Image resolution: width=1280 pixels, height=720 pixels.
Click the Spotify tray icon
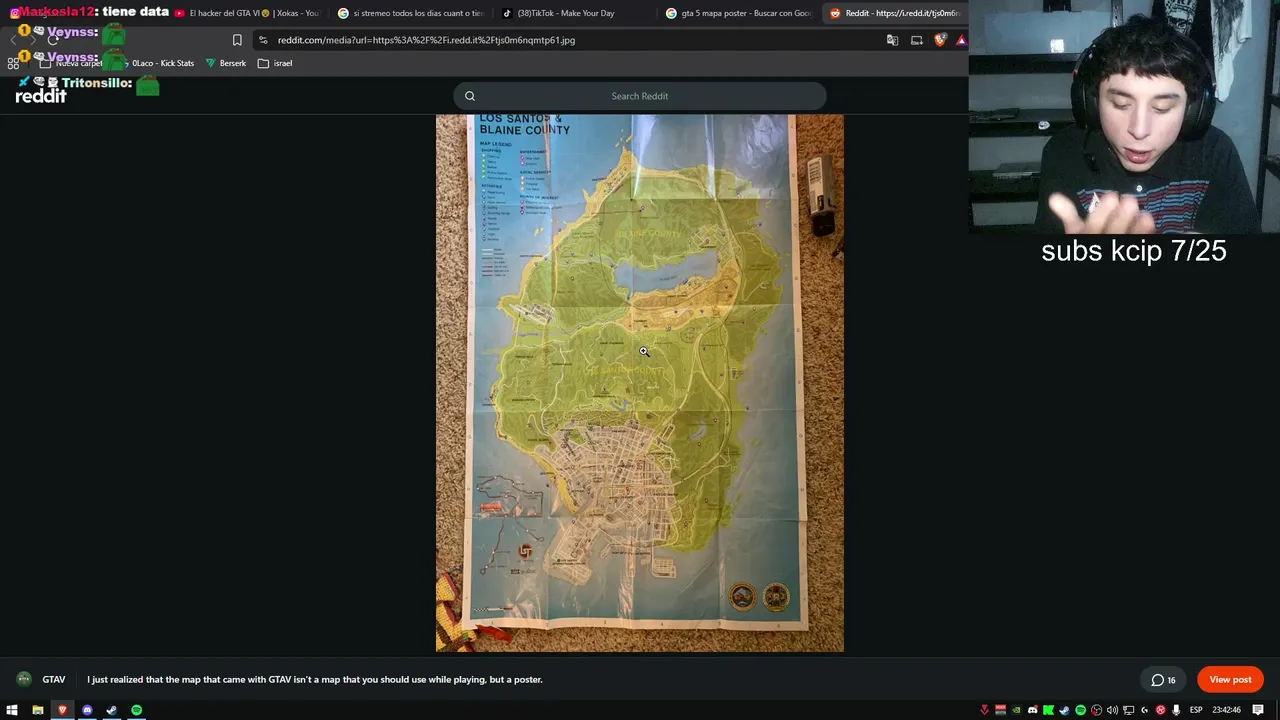click(1080, 710)
